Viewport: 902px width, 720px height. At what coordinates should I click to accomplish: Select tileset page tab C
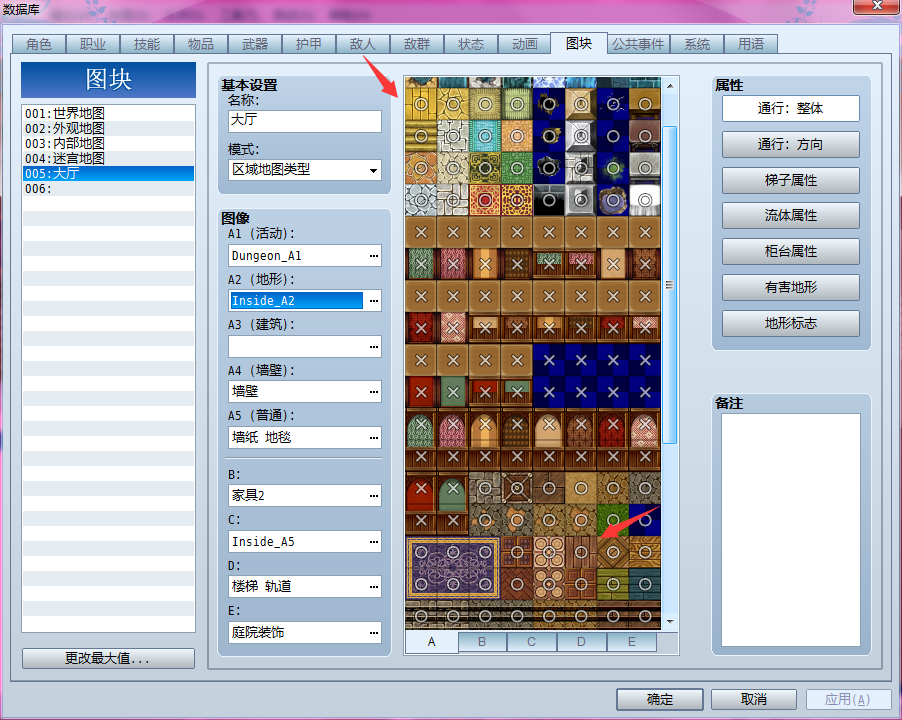click(x=532, y=642)
